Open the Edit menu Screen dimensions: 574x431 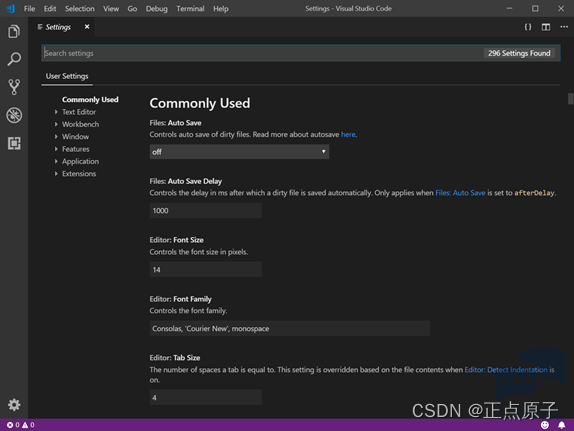[50, 8]
